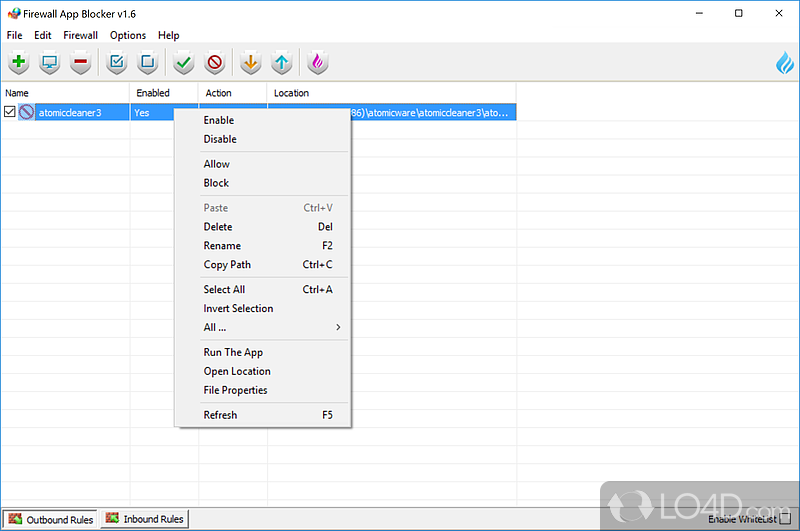The image size is (800, 531).
Task: Switch to the Inbound Rules tab
Action: (x=145, y=519)
